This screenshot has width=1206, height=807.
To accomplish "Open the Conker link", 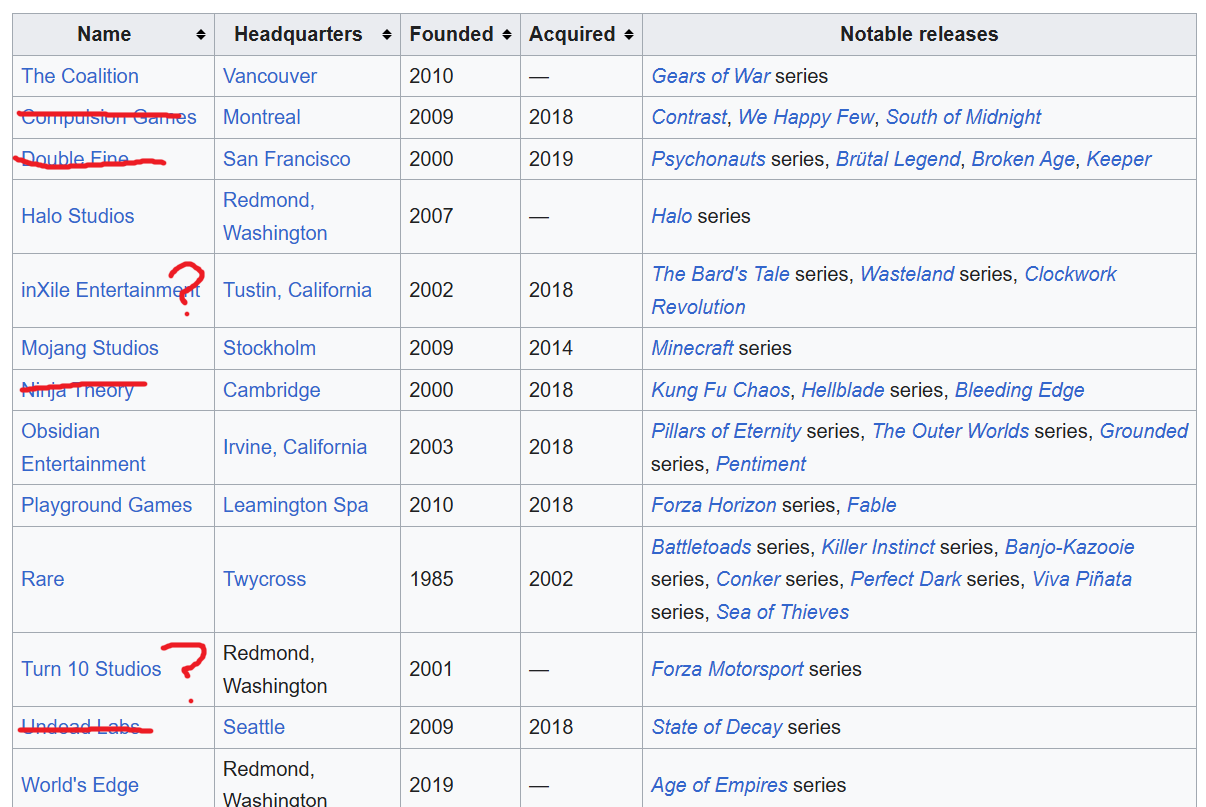I will pos(748,579).
